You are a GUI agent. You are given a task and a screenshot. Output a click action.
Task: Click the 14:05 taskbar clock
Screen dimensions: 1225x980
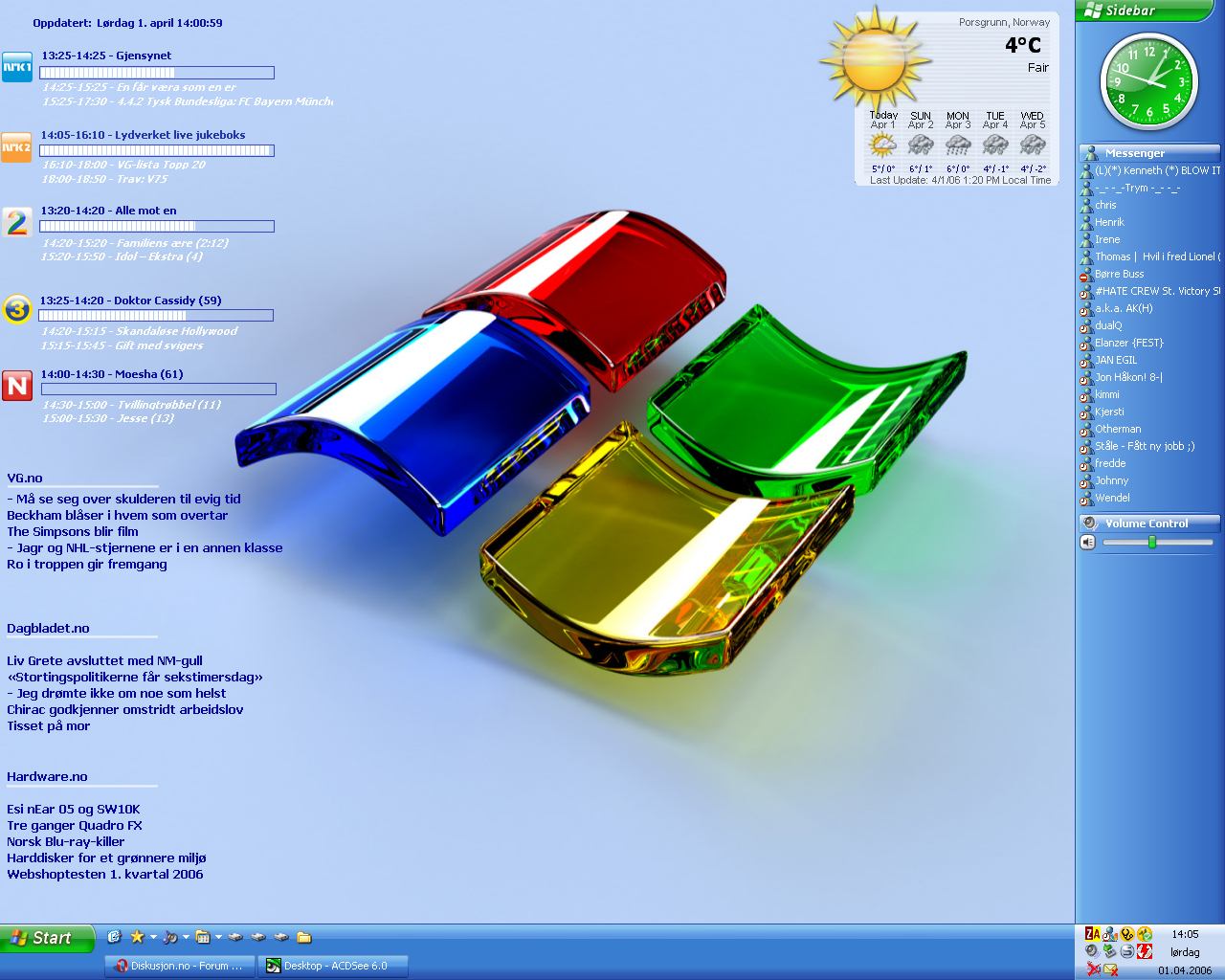pos(1185,934)
